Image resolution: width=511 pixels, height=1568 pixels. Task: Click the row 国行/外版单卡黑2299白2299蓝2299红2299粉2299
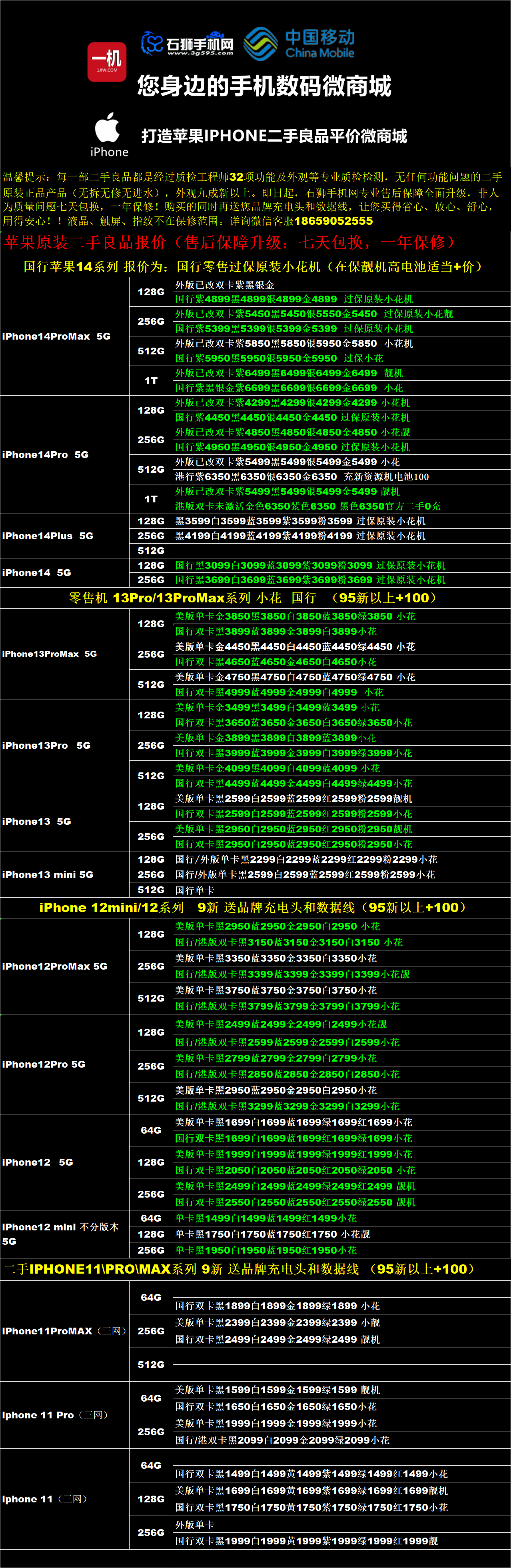[x=341, y=860]
